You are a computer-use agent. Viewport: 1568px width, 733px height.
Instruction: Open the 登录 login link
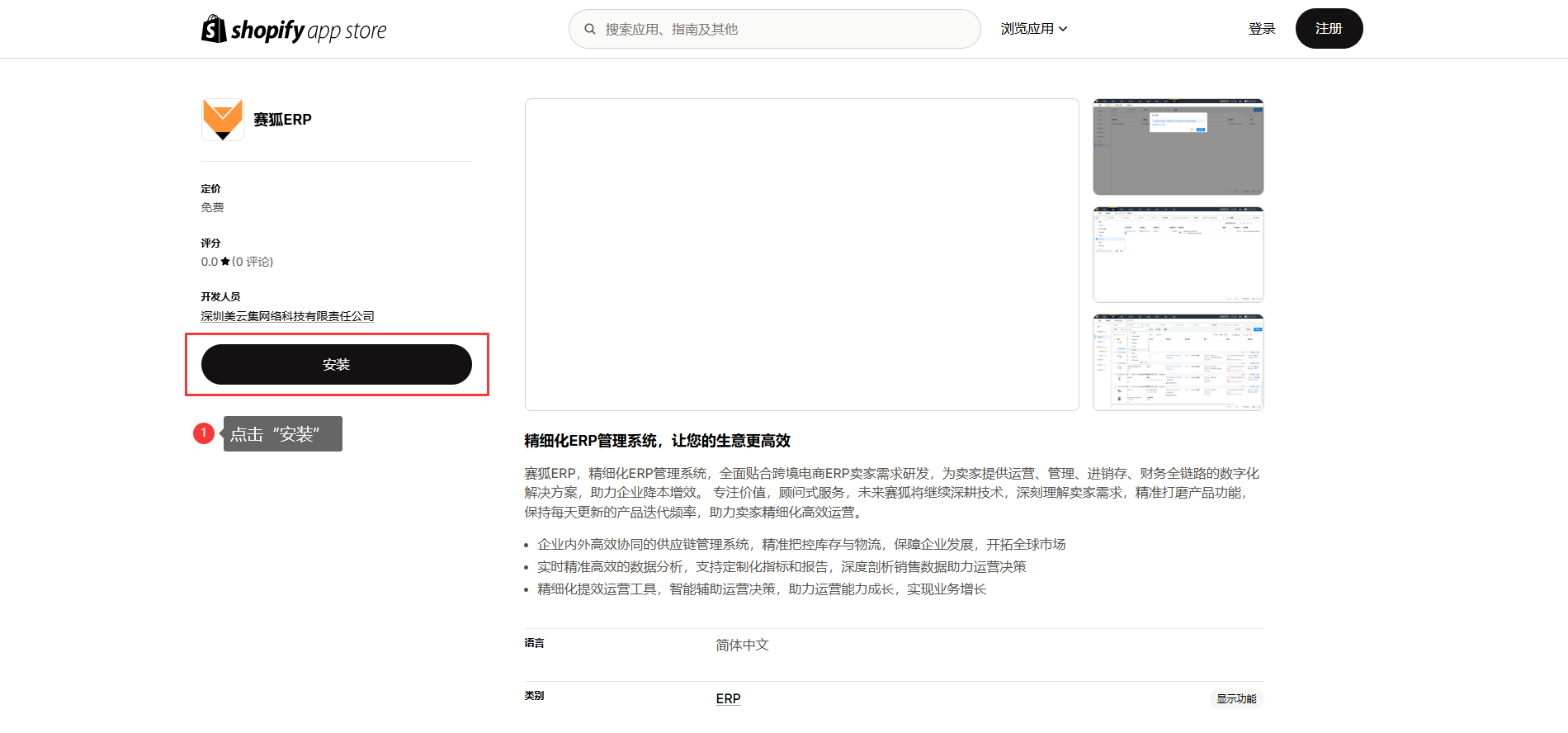pyautogui.click(x=1261, y=29)
